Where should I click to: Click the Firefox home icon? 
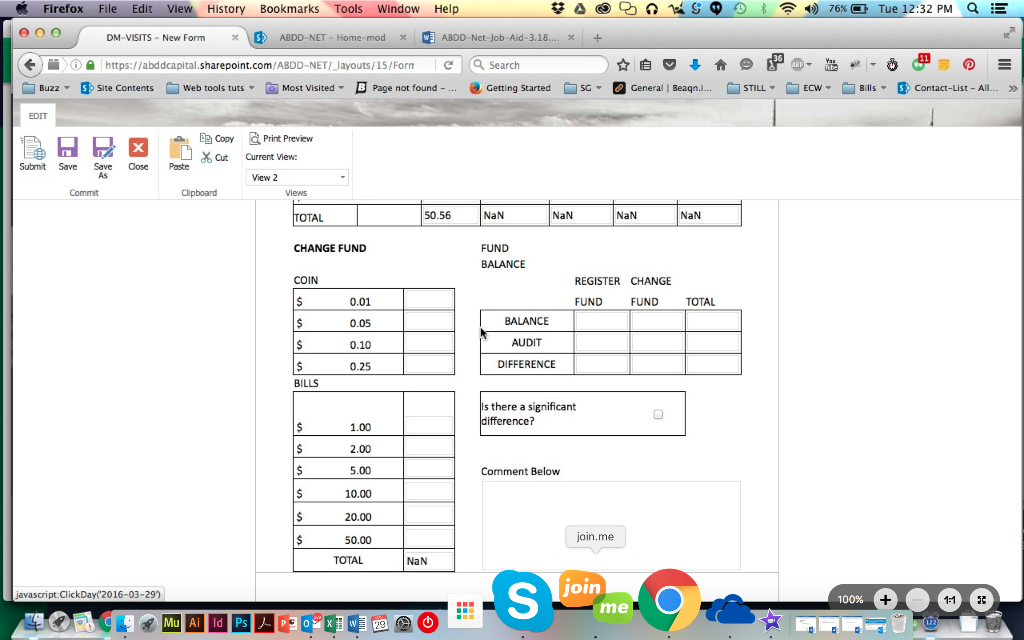tap(720, 65)
